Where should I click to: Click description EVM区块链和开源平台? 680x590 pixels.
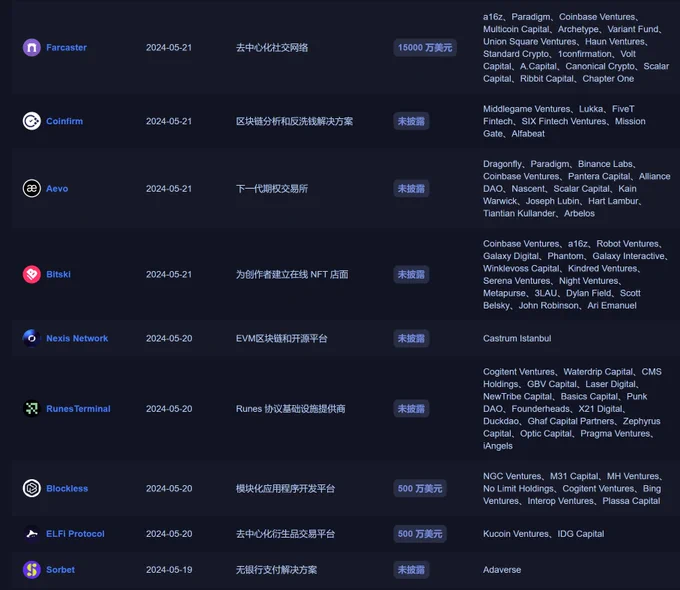281,338
